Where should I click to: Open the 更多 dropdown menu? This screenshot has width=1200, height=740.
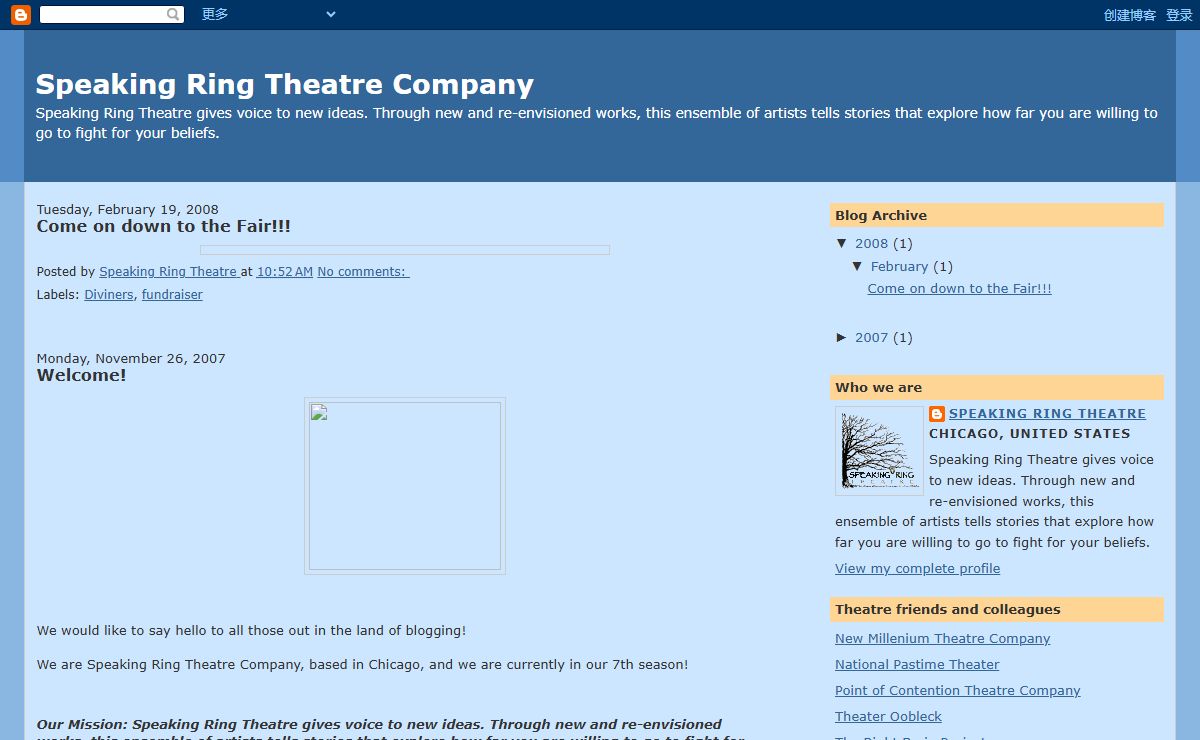click(268, 14)
